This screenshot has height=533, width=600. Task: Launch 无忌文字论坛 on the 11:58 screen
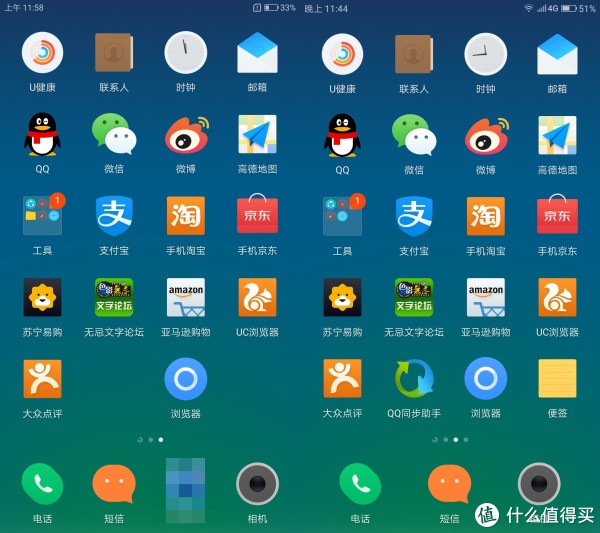[x=114, y=297]
